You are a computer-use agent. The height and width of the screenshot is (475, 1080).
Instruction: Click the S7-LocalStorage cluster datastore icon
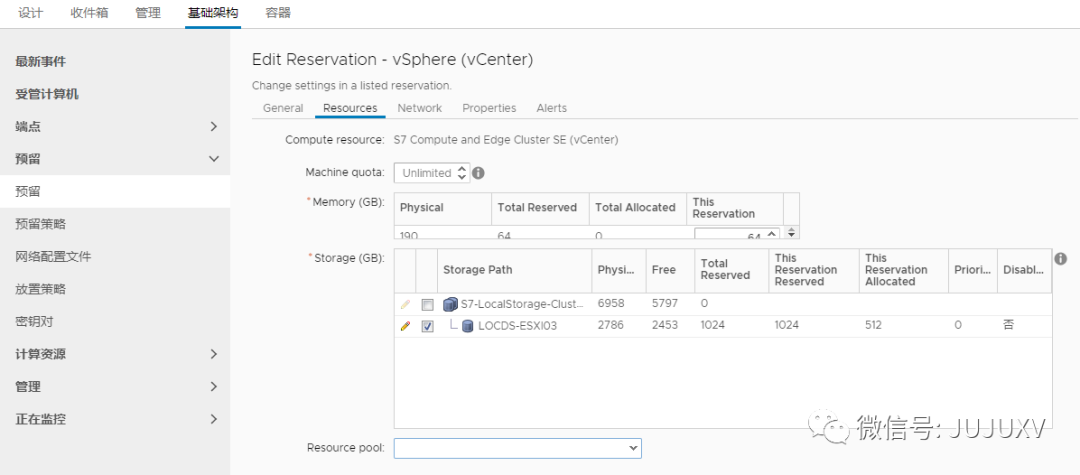450,304
